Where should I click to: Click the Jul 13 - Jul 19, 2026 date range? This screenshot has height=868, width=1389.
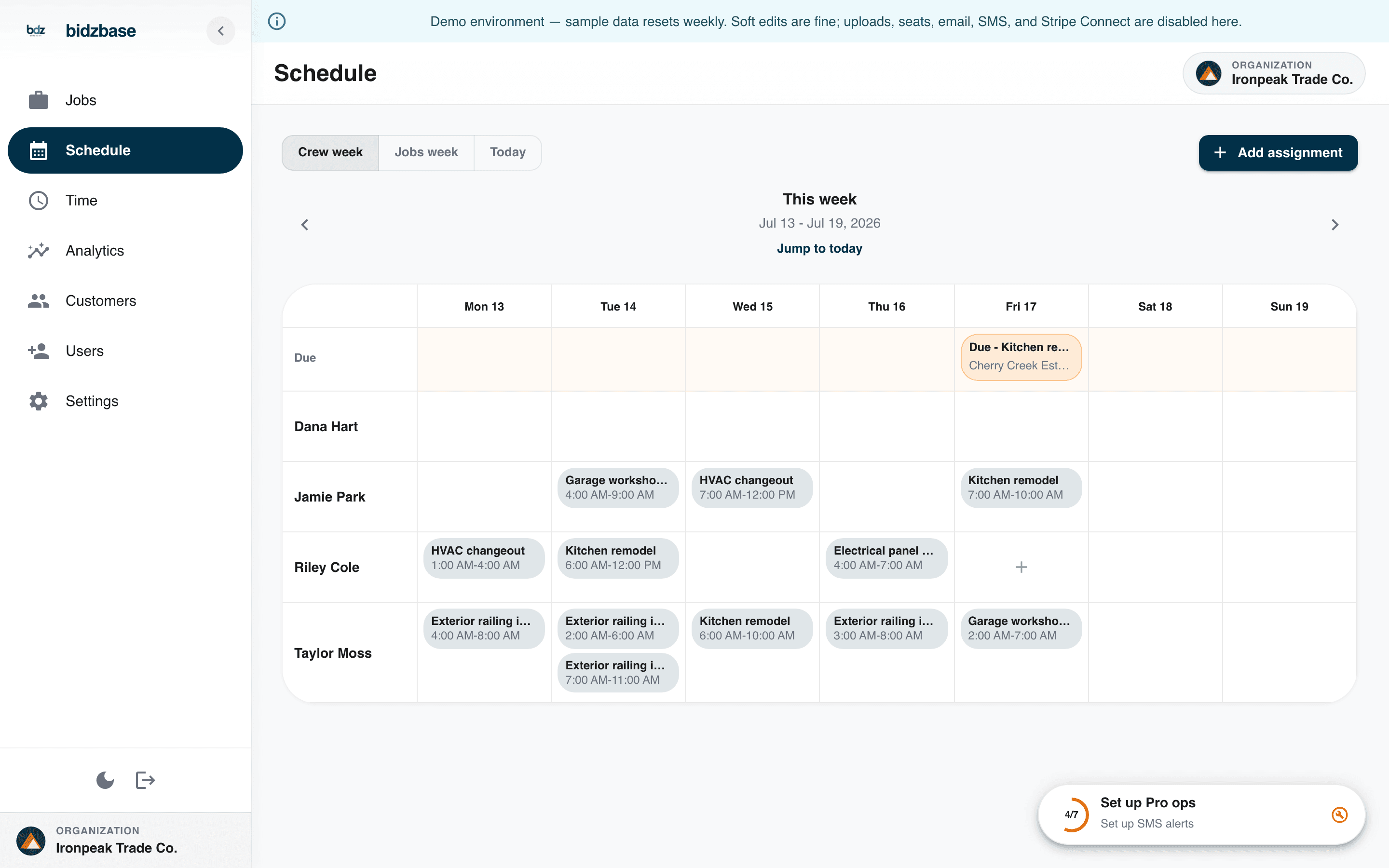[x=819, y=223]
